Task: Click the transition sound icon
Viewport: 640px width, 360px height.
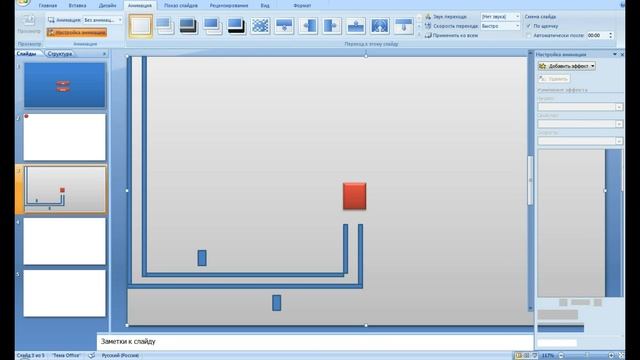Action: click(x=428, y=17)
